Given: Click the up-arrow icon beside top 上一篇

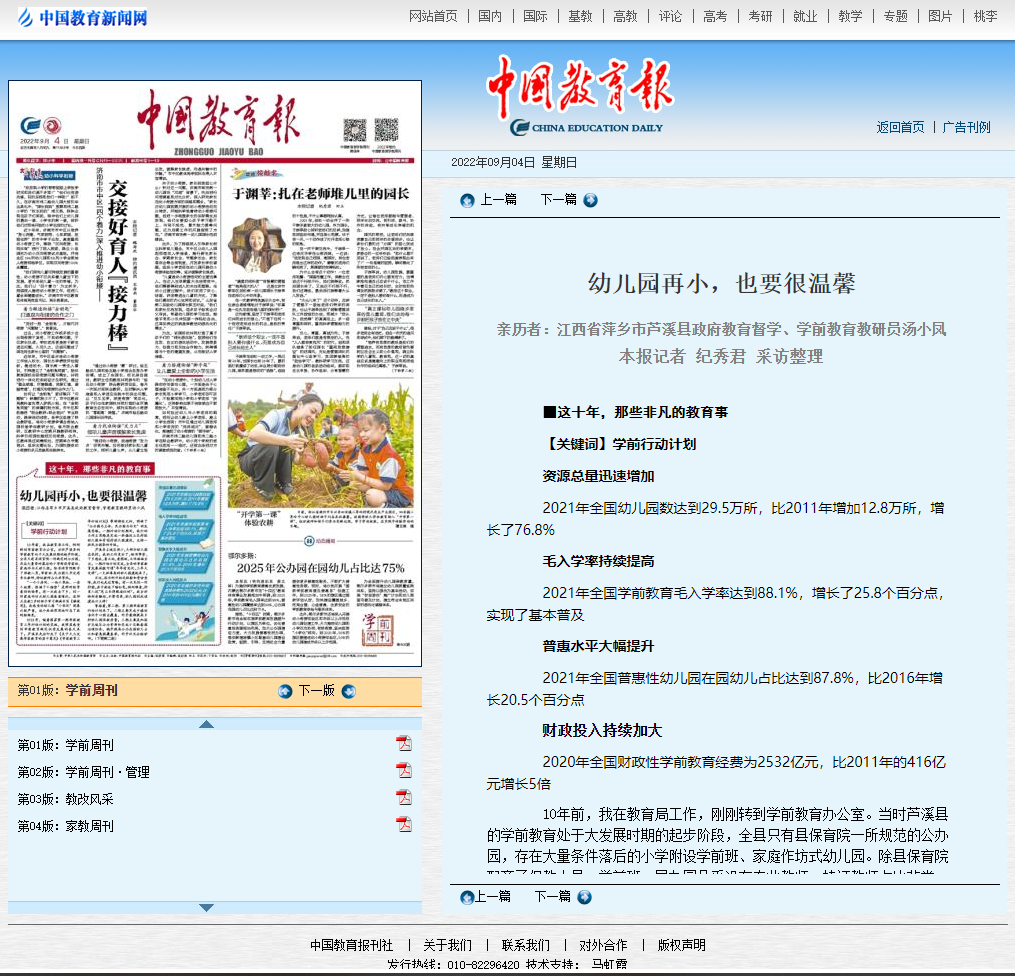Looking at the screenshot, I should click(x=467, y=201).
